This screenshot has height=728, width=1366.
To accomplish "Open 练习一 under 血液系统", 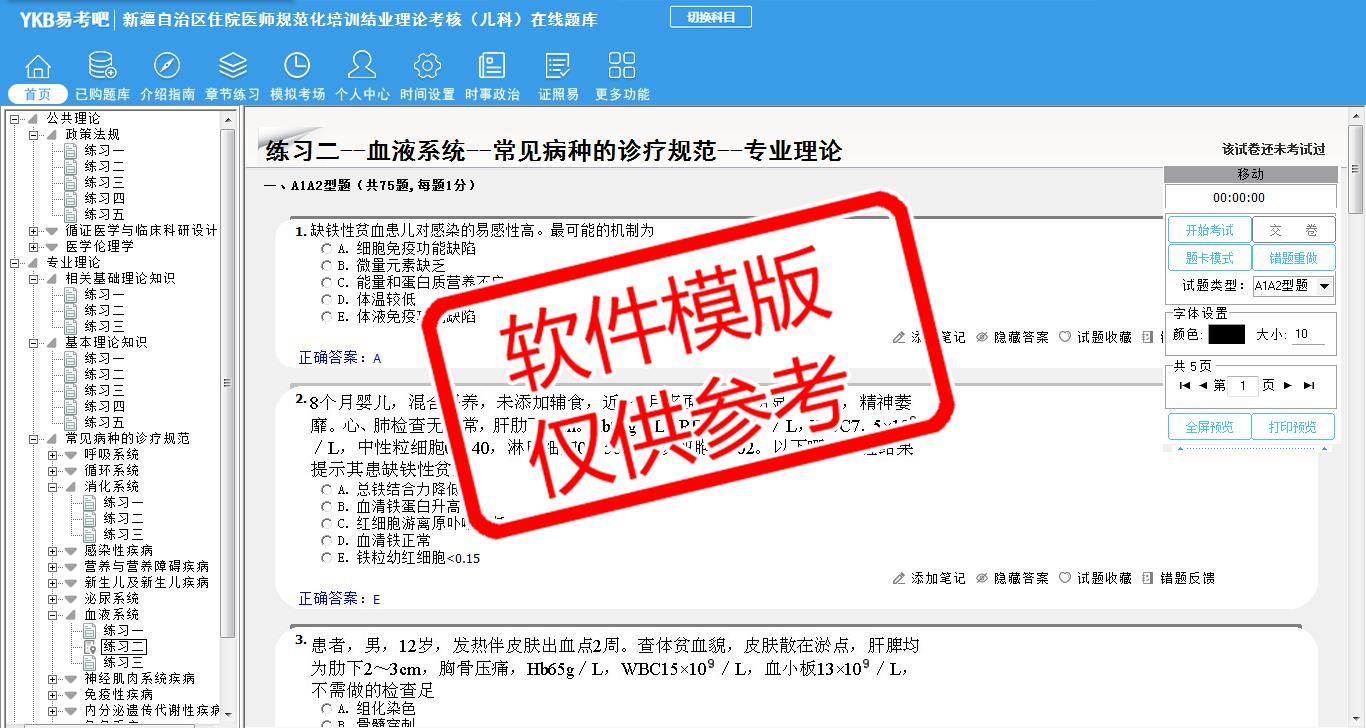I will 123,631.
